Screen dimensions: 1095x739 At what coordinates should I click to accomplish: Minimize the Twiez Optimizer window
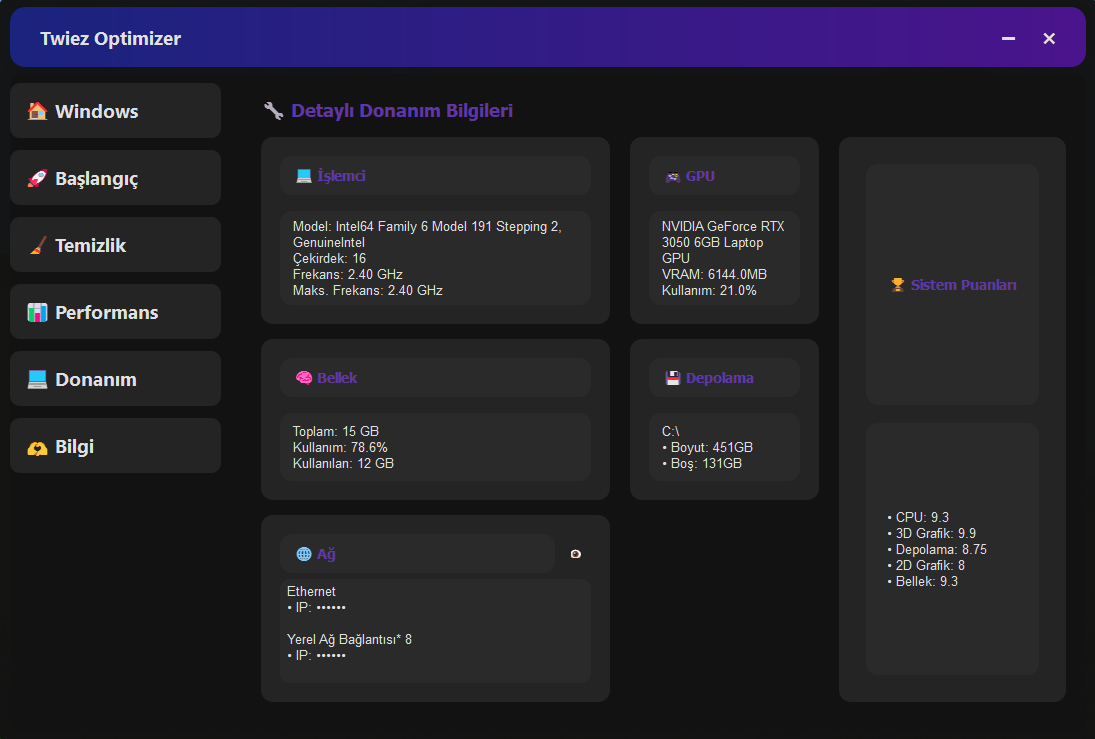tap(1008, 38)
